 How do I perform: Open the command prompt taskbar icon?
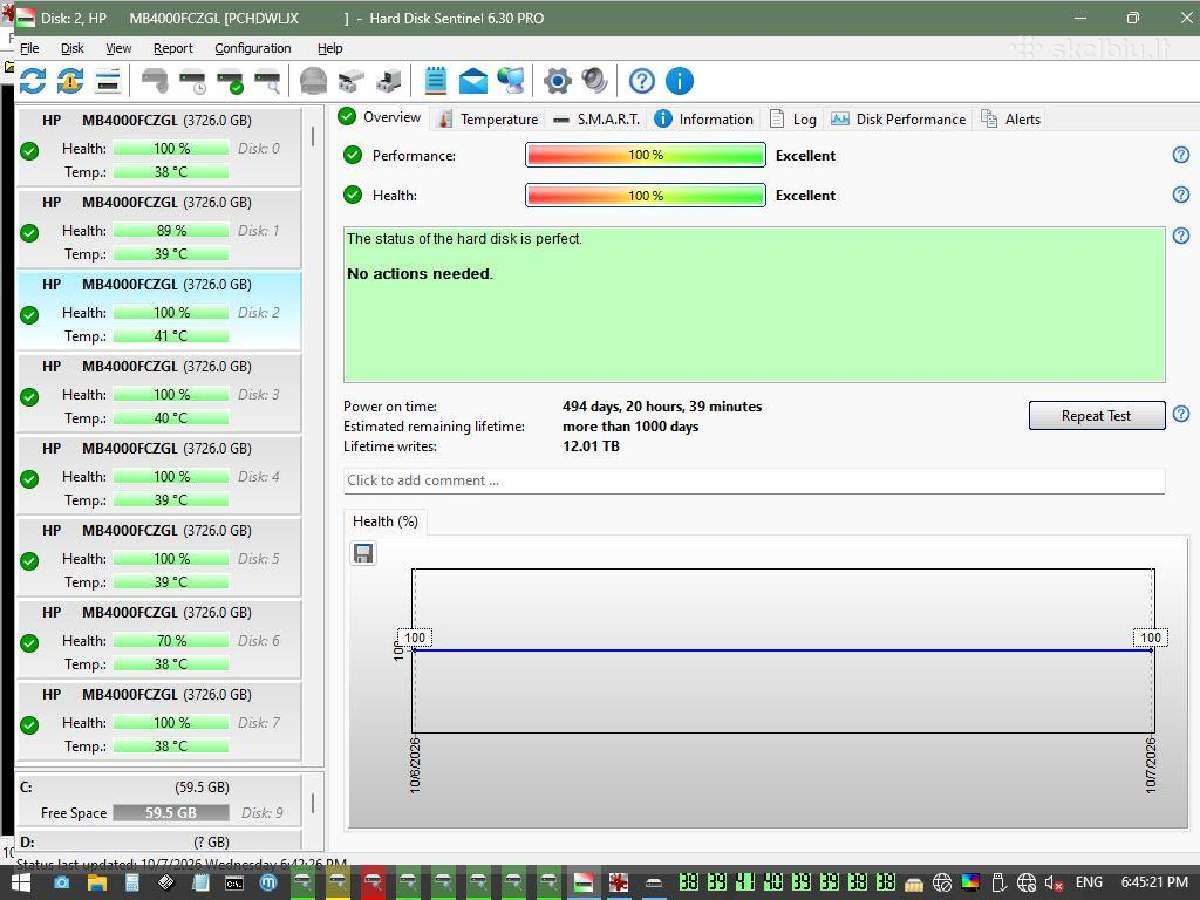[234, 882]
